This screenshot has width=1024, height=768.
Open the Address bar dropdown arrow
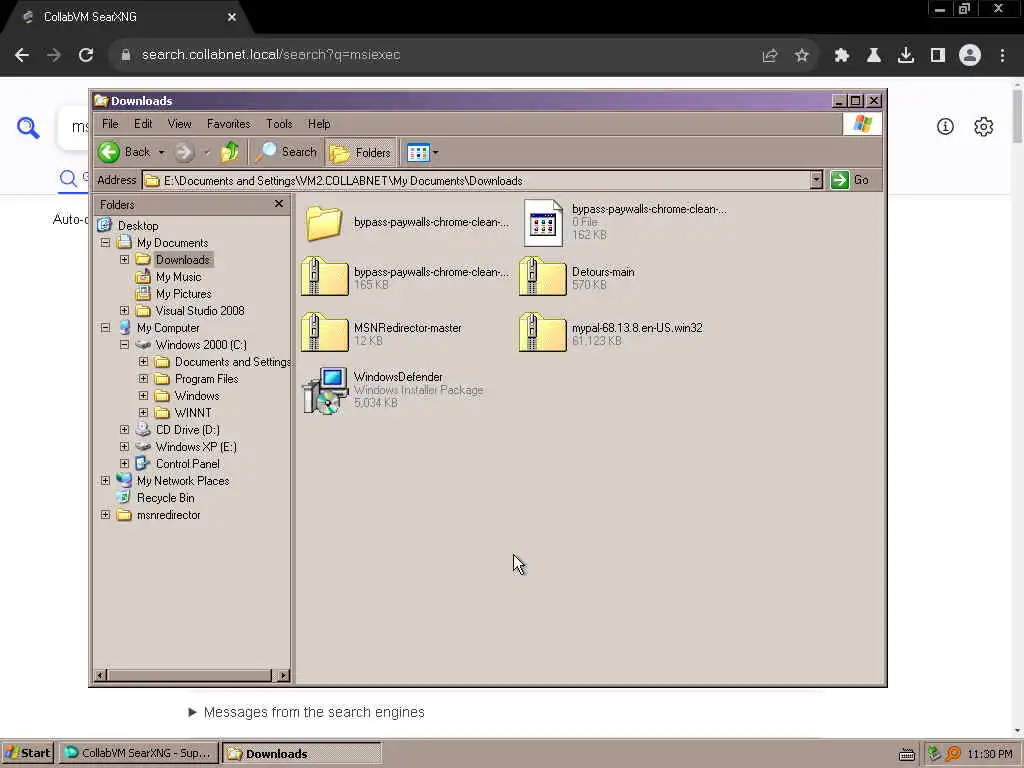point(816,180)
